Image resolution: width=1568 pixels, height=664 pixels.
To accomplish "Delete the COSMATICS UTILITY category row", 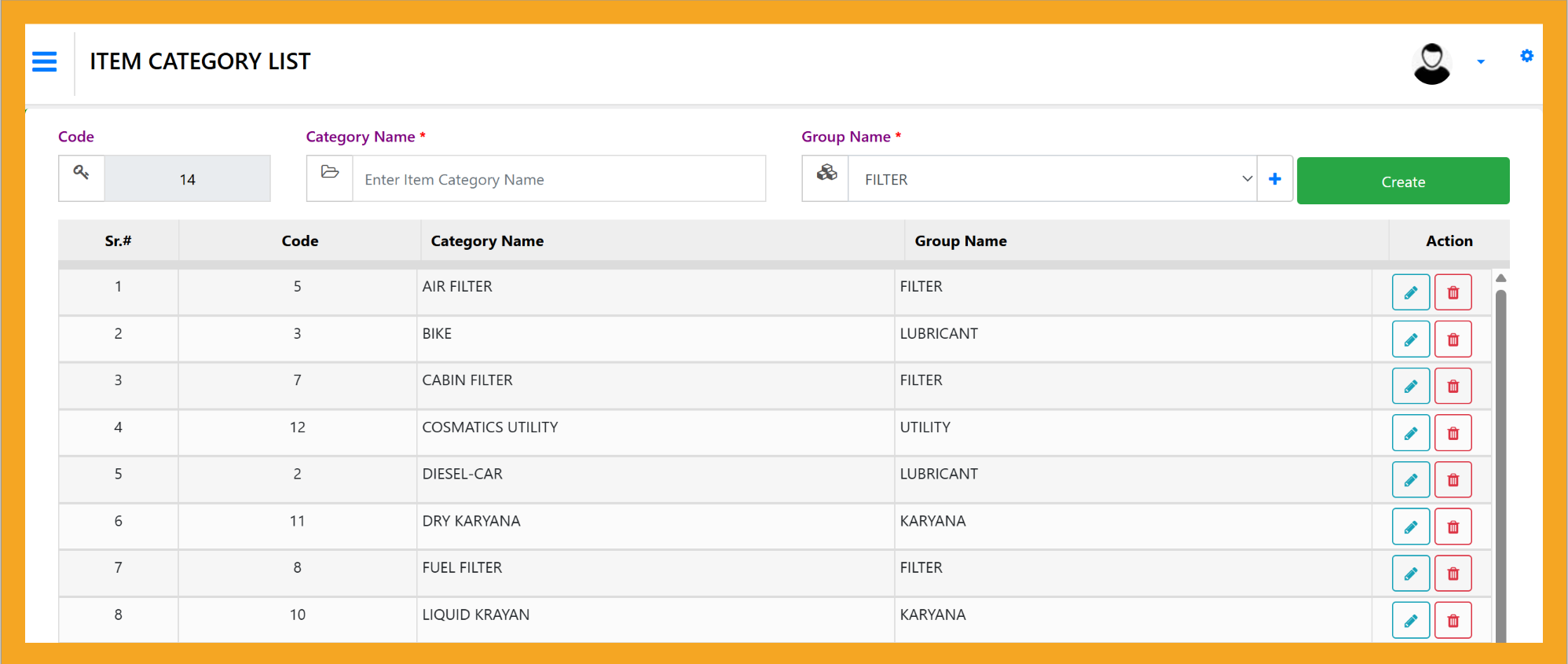I will click(1453, 433).
